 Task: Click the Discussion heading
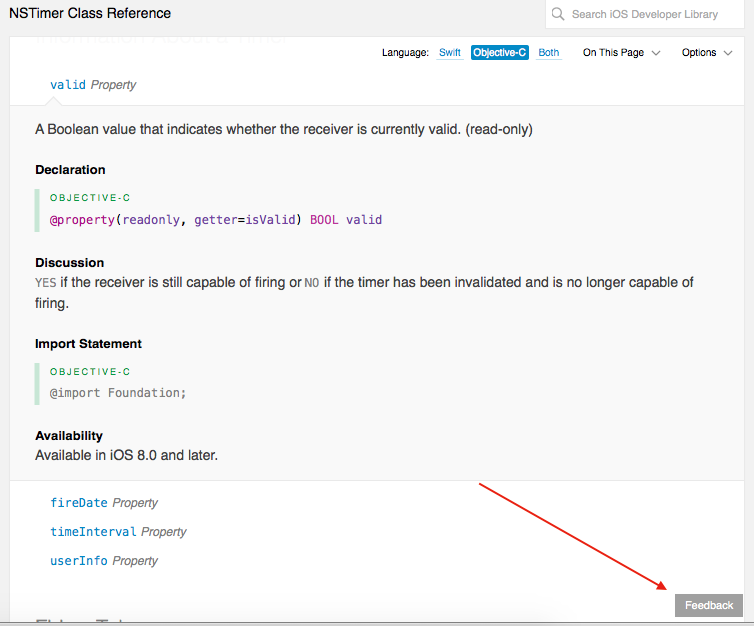coord(70,263)
